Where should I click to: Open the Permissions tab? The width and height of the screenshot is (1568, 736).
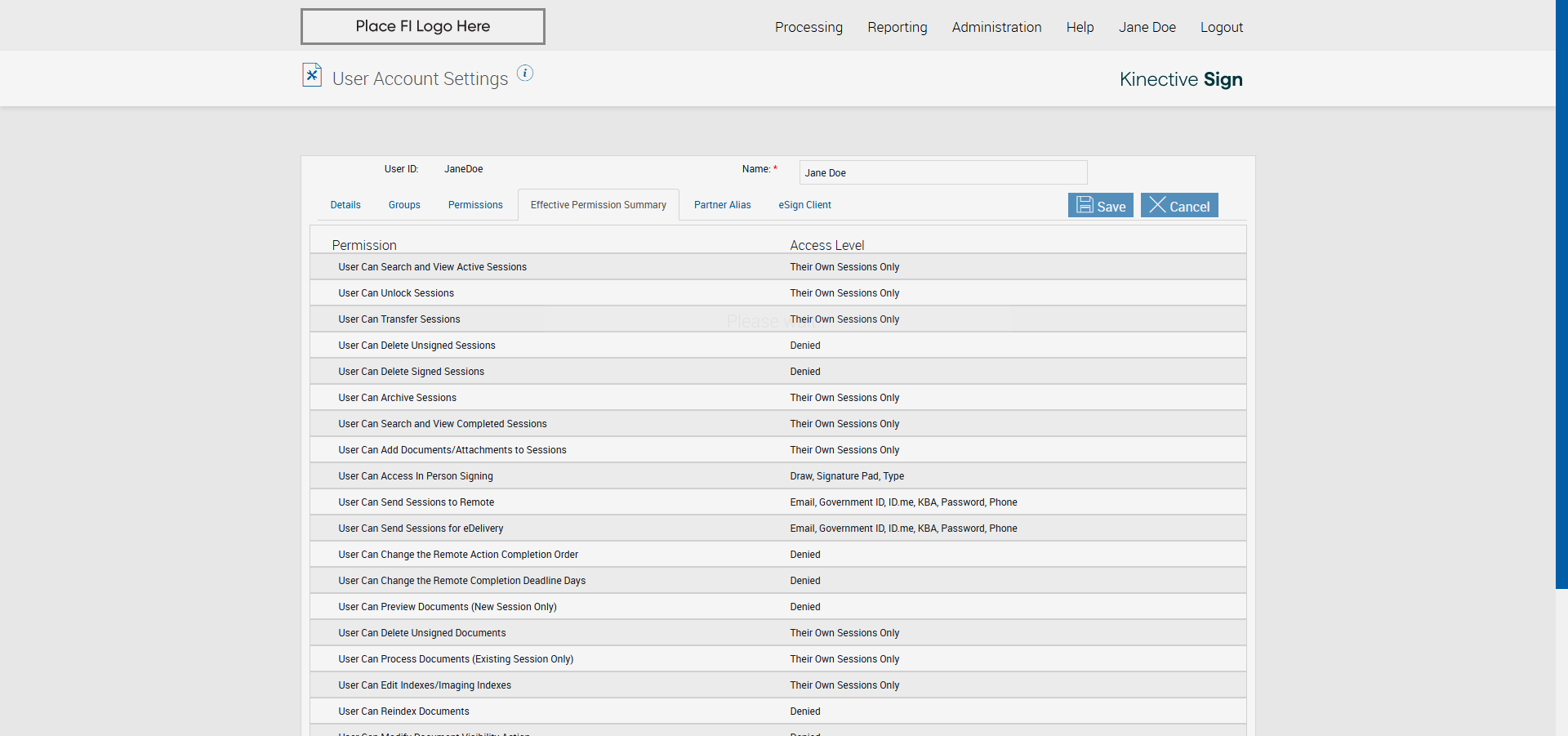[475, 205]
